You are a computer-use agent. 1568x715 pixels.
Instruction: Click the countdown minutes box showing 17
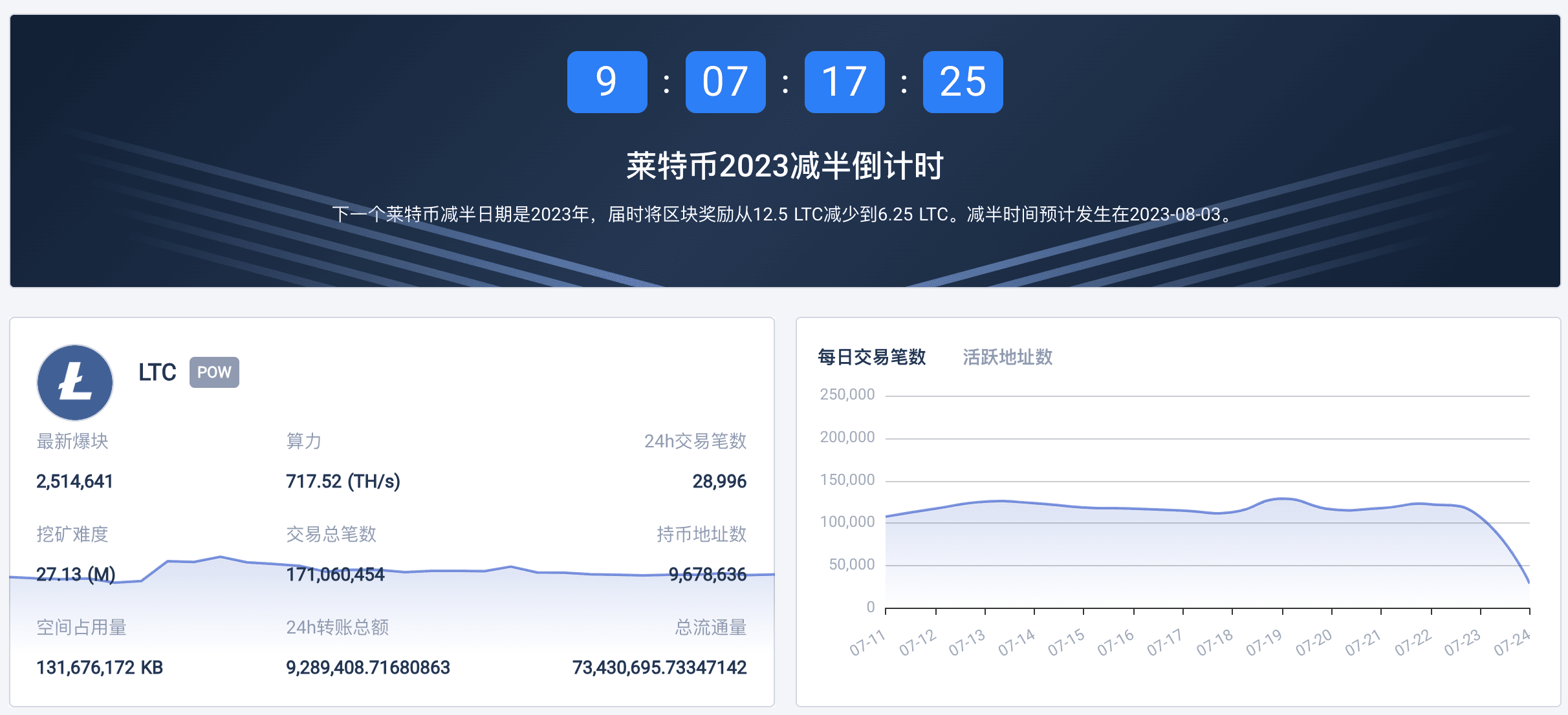pyautogui.click(x=844, y=82)
